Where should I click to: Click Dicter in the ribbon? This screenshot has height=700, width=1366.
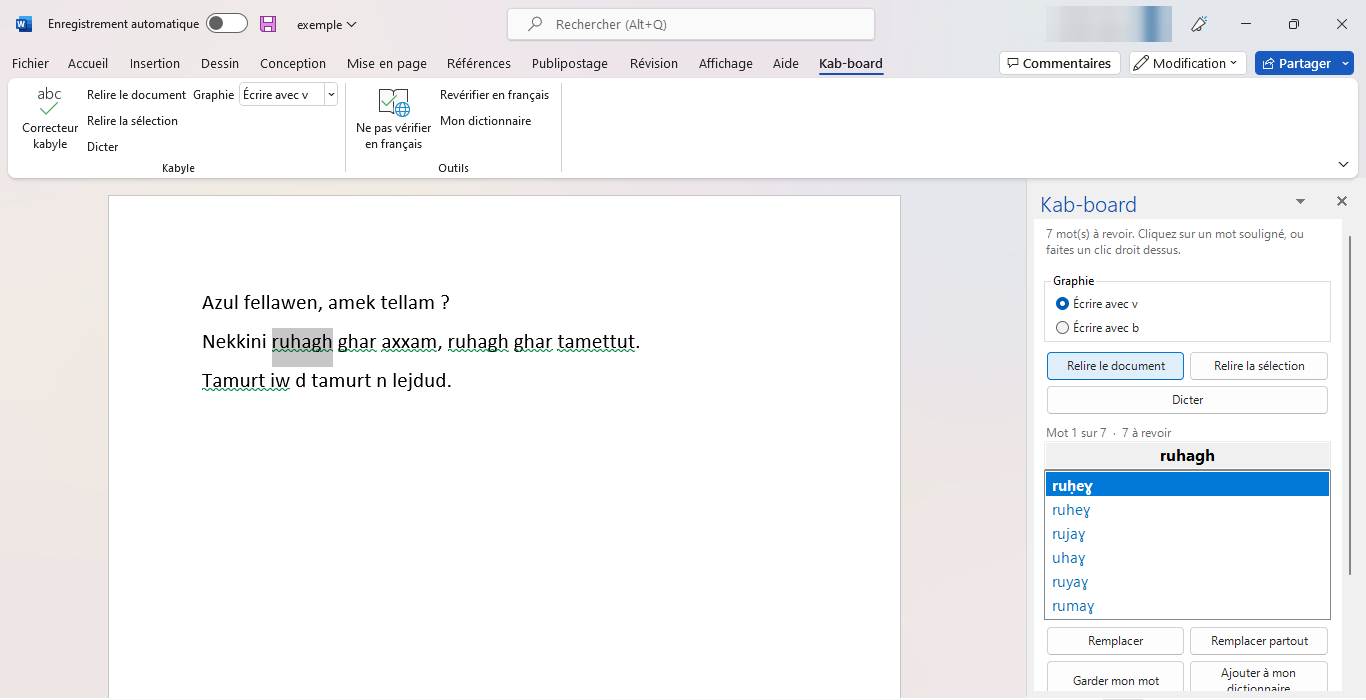click(103, 147)
